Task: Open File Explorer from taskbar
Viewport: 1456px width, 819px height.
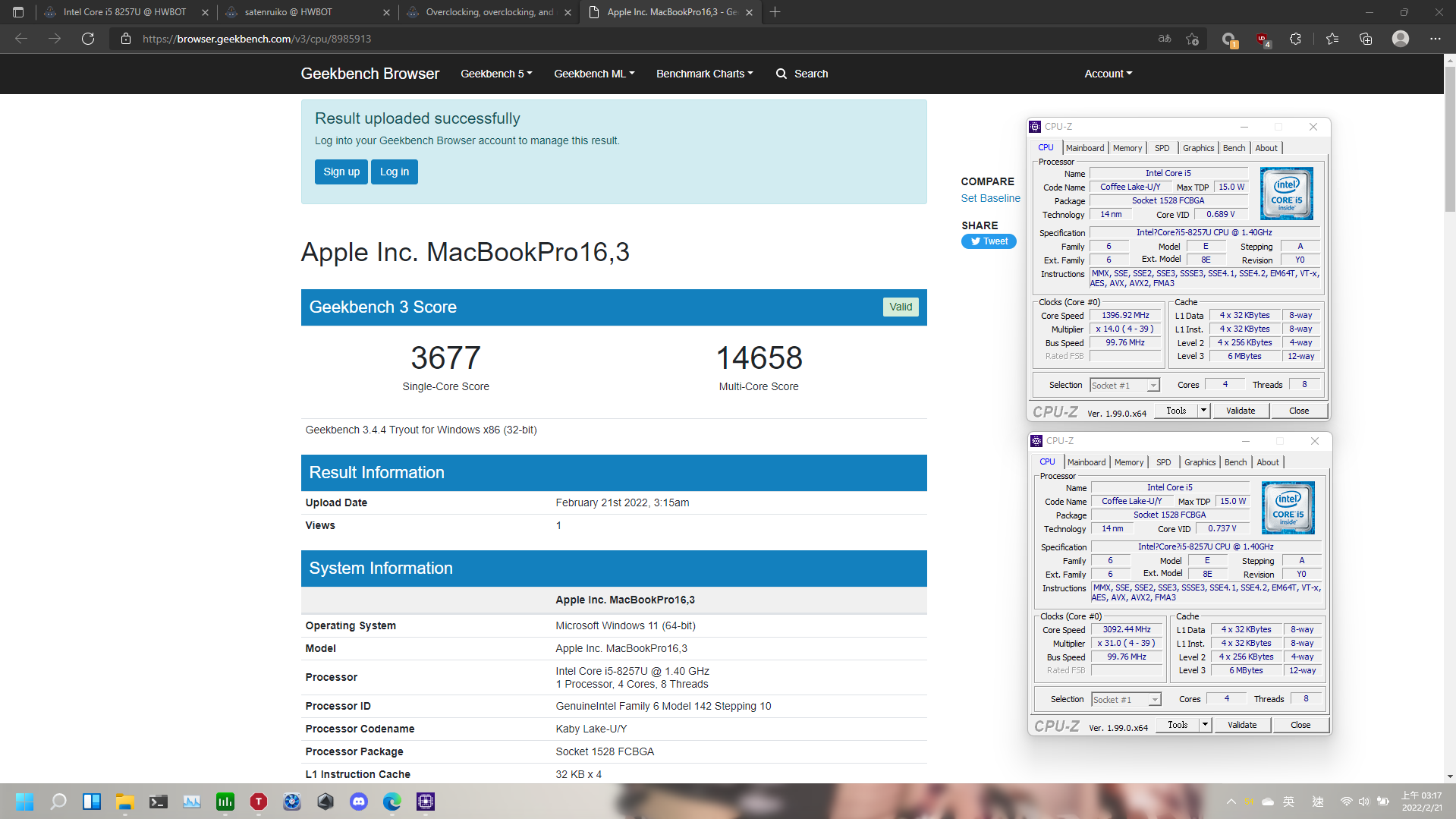Action: click(125, 802)
